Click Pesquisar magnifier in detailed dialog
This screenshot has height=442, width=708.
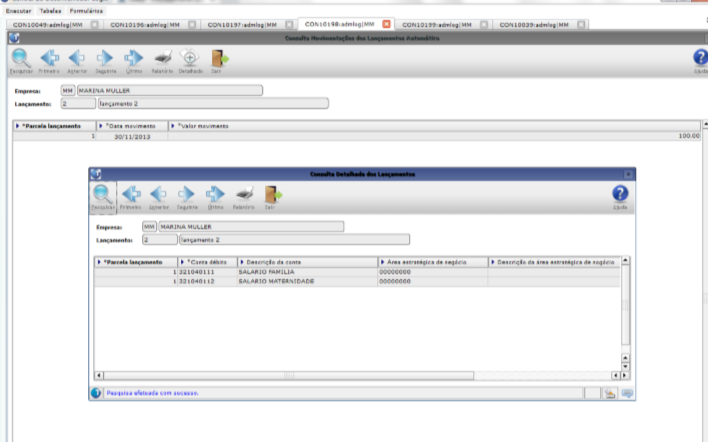(102, 197)
